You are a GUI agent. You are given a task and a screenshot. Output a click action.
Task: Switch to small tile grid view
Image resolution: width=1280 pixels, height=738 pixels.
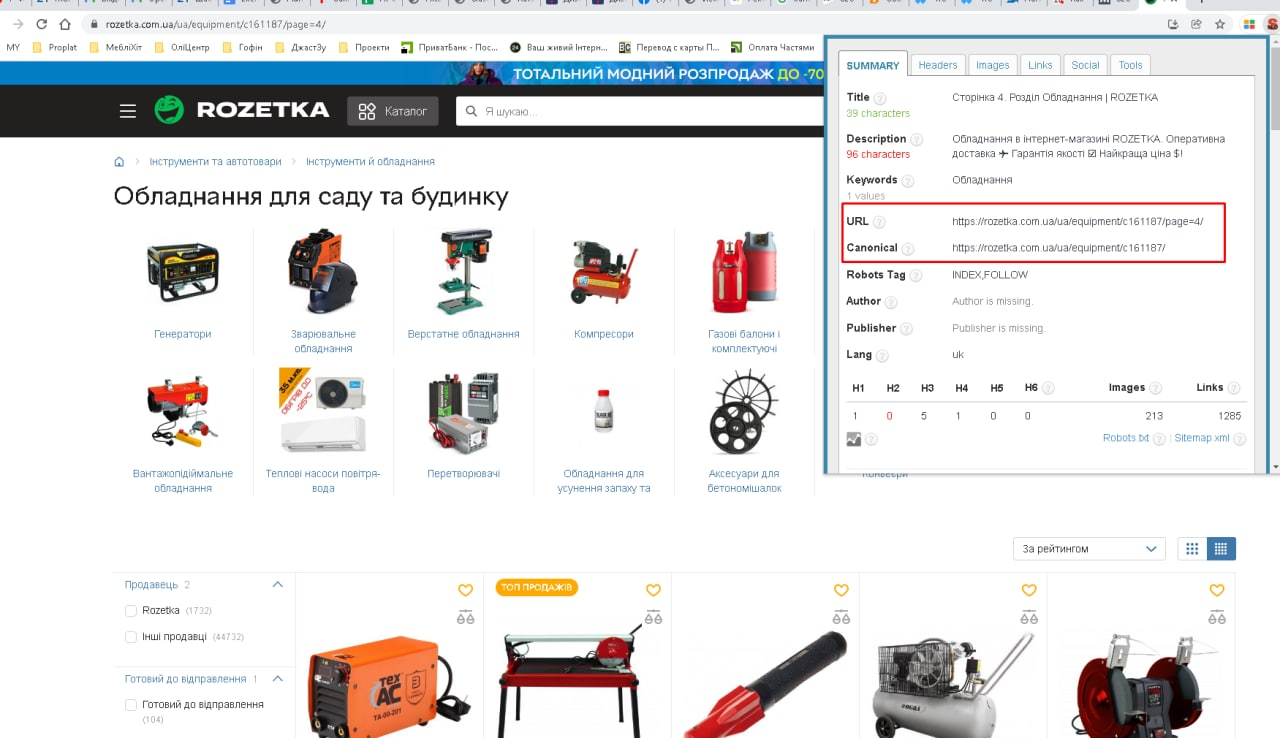(x=1221, y=548)
